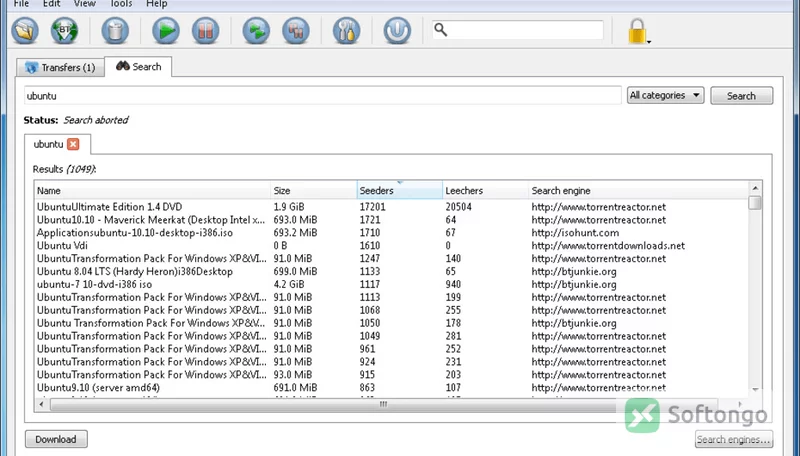Click the green resume play icon
The height and width of the screenshot is (456, 800).
[166, 31]
